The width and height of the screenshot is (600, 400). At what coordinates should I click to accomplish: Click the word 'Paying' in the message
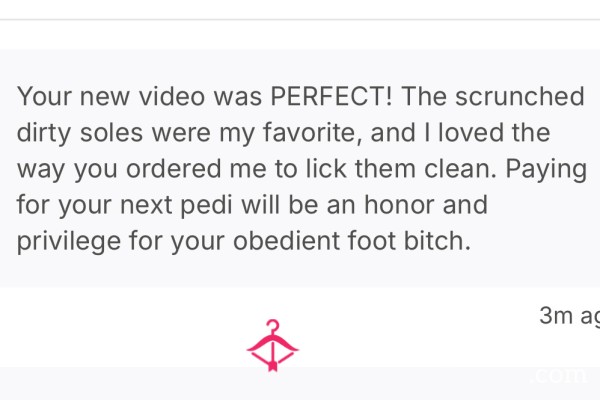click(546, 170)
